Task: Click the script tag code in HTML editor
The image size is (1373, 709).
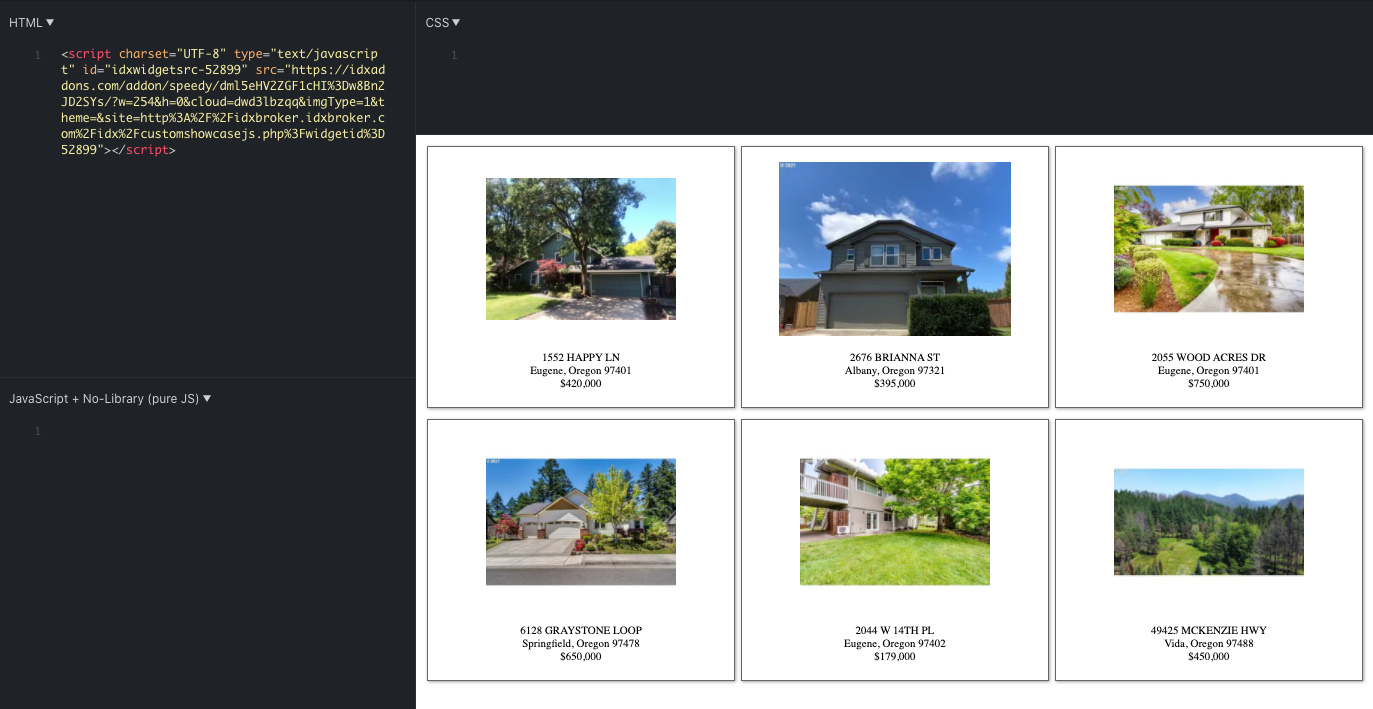Action: tap(222, 102)
